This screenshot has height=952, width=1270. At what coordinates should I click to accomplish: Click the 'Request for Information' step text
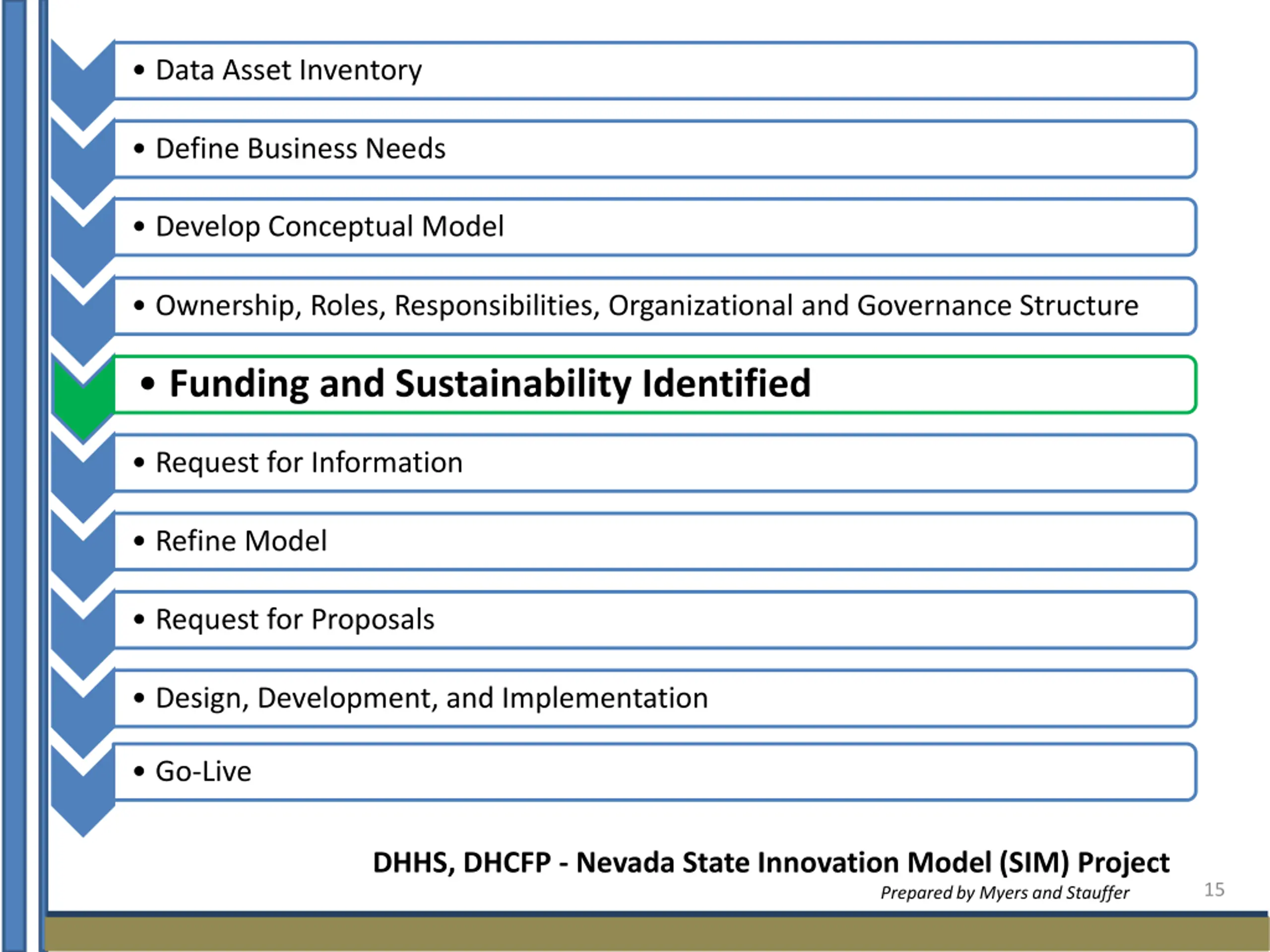pos(309,463)
